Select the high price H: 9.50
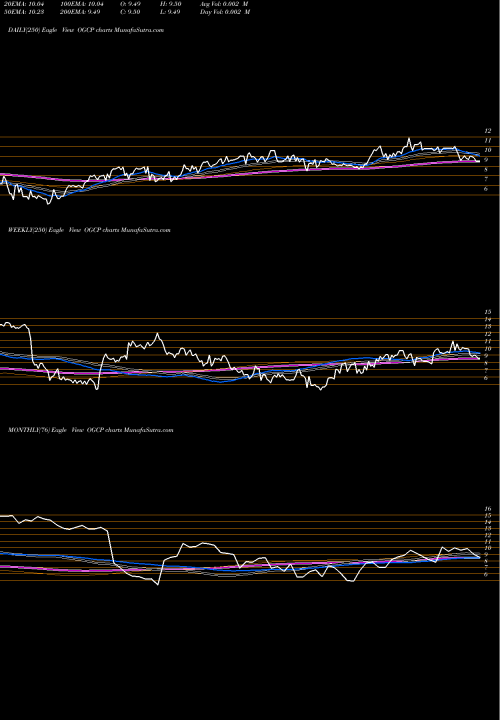 [172, 4]
